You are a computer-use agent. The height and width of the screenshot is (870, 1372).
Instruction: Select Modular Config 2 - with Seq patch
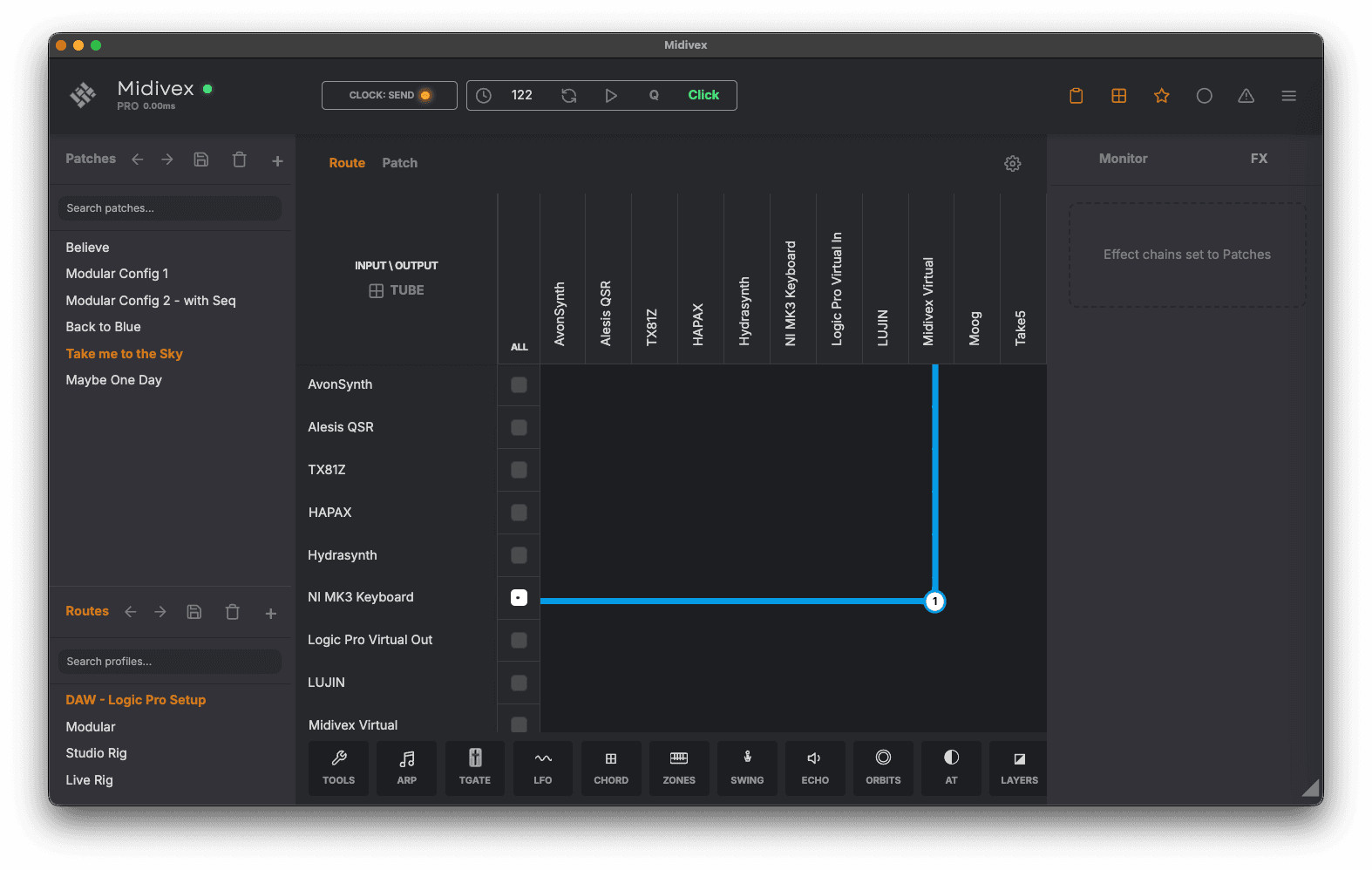pos(151,301)
